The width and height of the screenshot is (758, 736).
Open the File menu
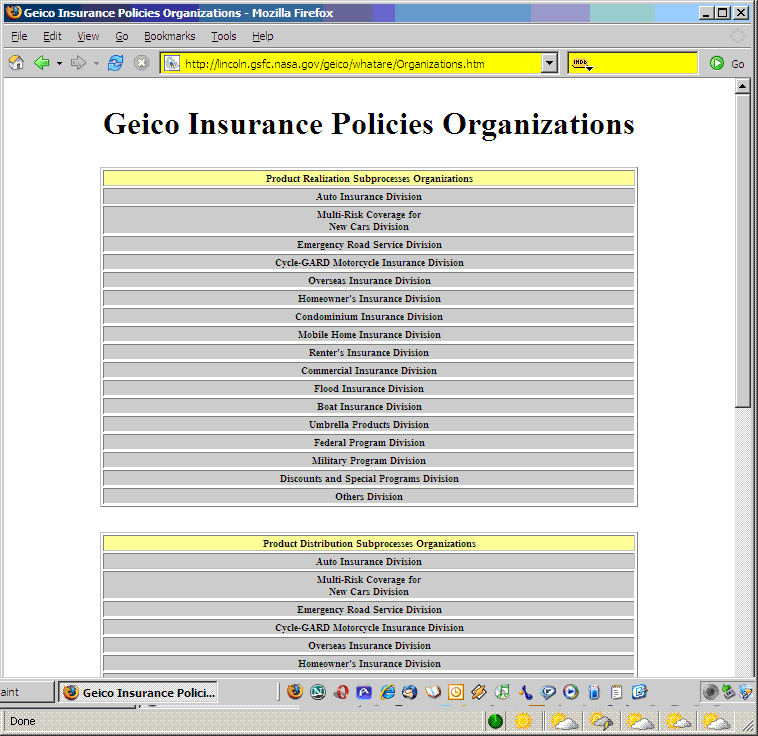point(19,36)
